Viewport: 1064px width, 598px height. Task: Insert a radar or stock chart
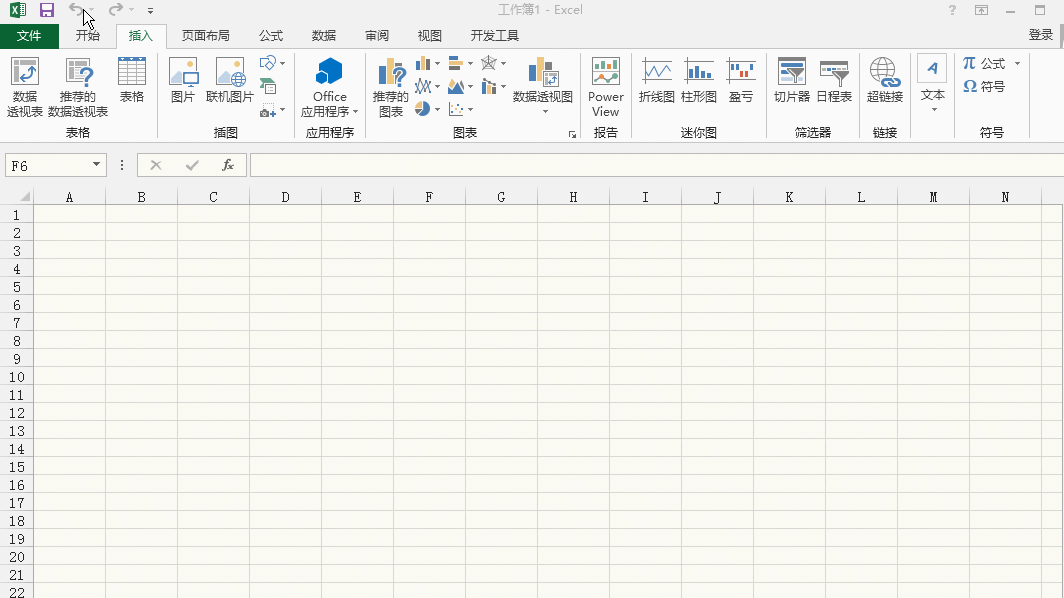point(489,63)
